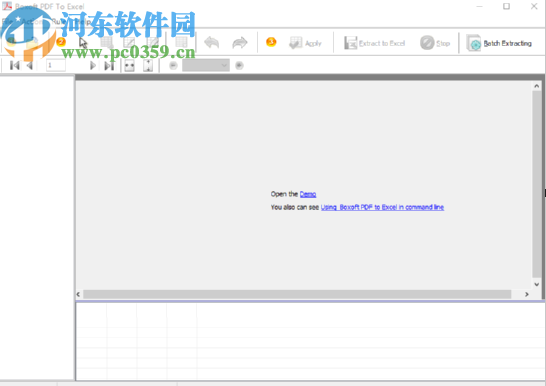Click the Stop button
Viewport: 546px width, 386px height.
pyautogui.click(x=435, y=43)
